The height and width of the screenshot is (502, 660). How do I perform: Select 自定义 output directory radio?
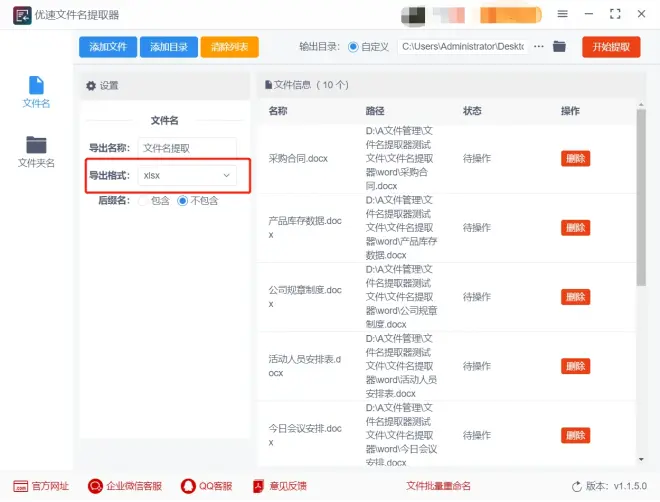point(352,47)
